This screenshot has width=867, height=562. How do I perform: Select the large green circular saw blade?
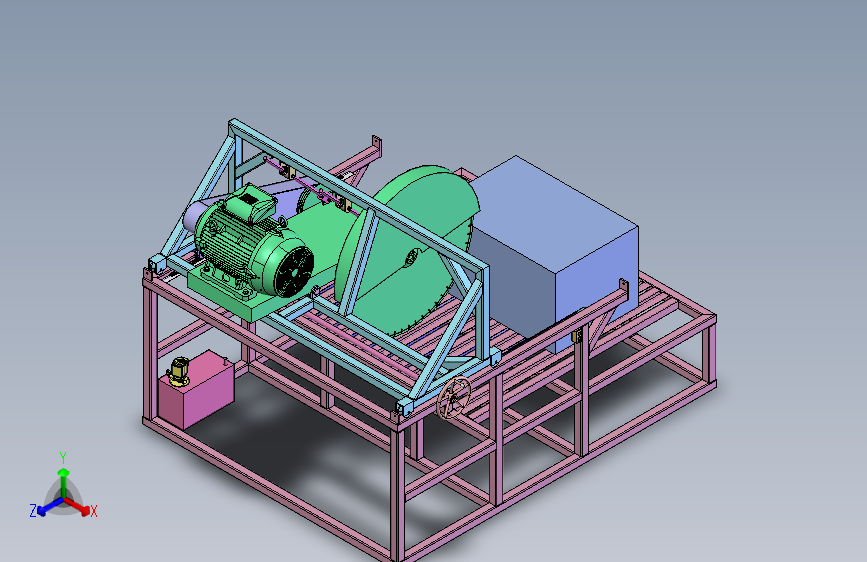408,250
